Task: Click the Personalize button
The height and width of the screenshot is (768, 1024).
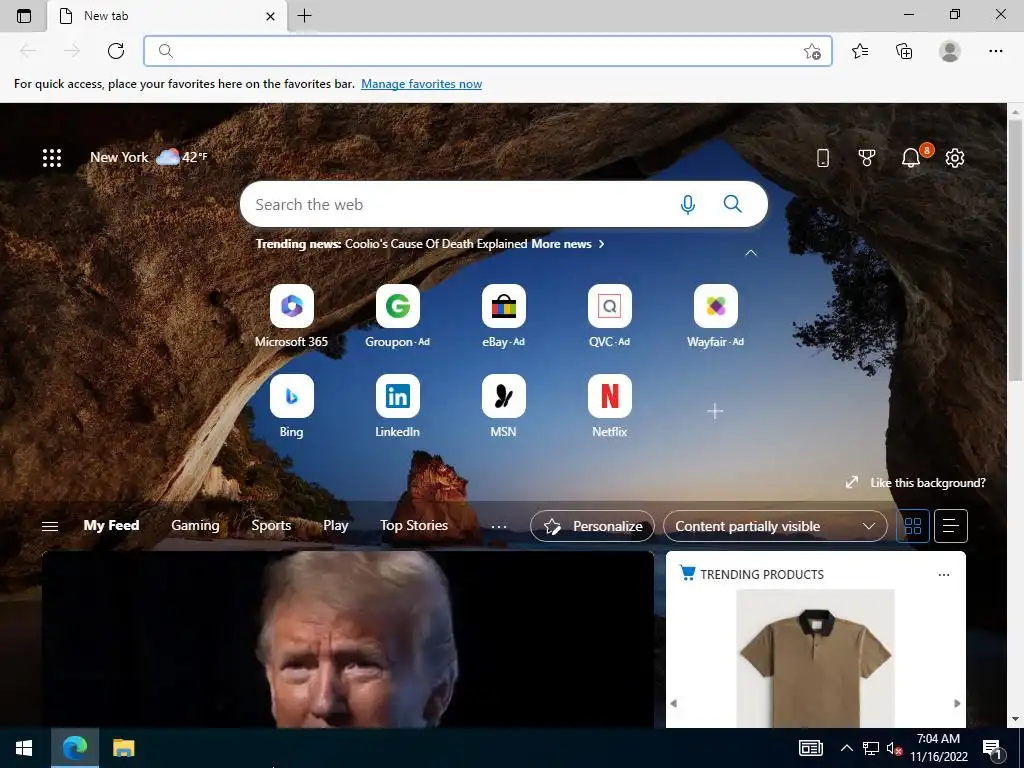Action: pos(592,526)
